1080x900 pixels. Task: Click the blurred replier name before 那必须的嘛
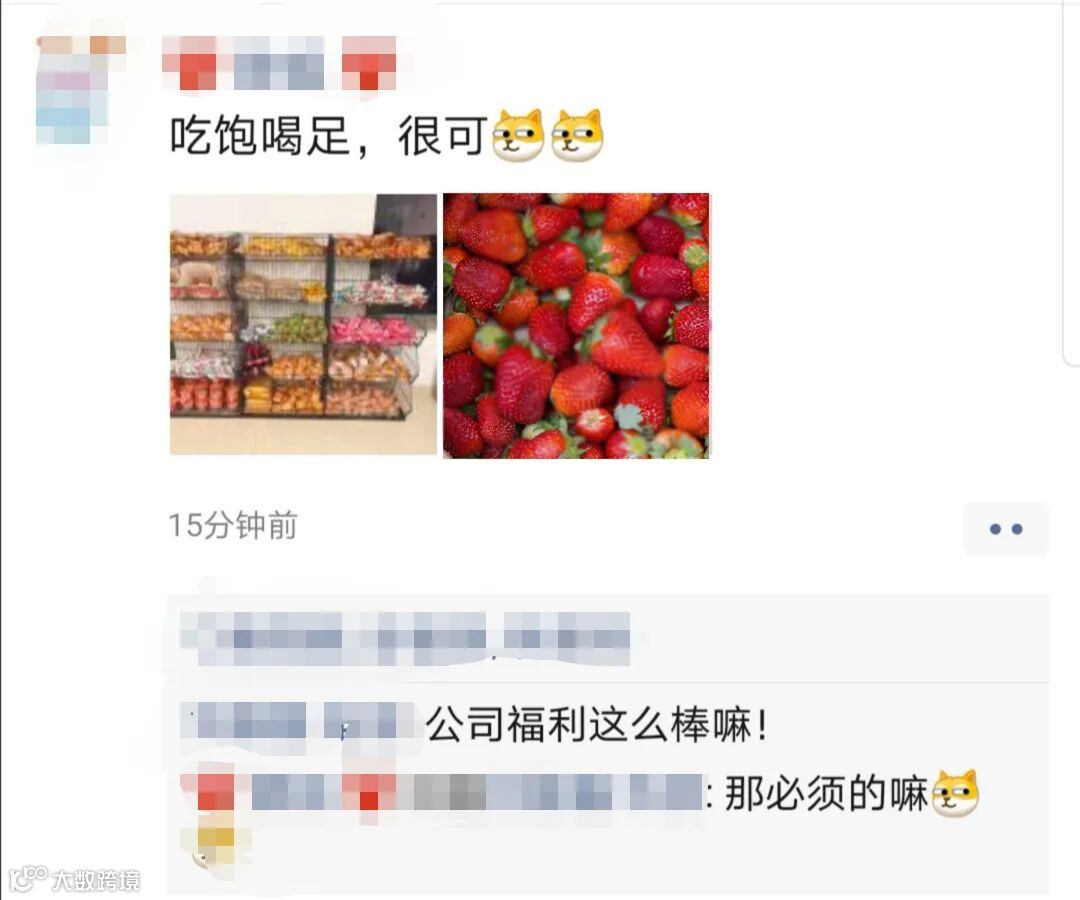pyautogui.click(x=442, y=792)
